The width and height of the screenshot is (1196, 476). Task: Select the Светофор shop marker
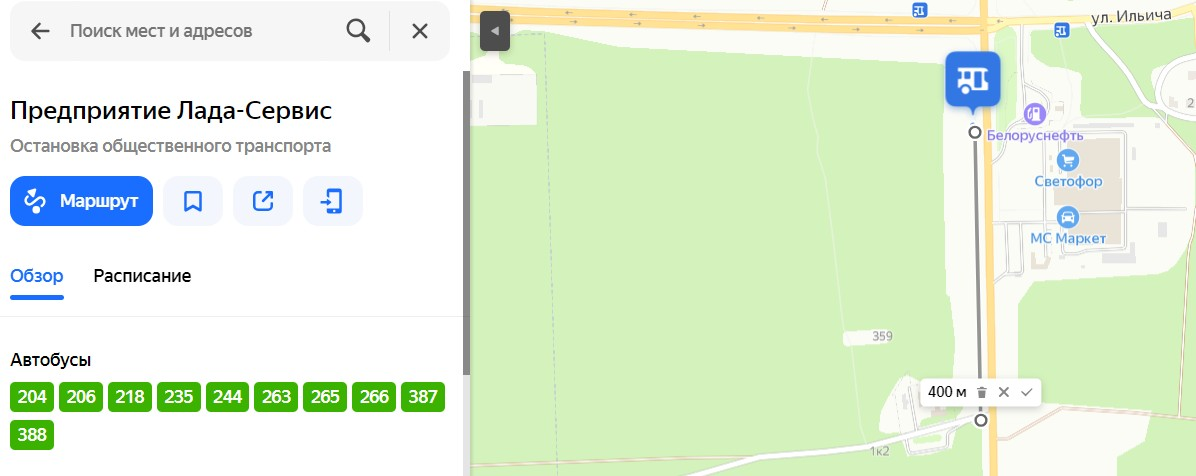tap(1068, 159)
